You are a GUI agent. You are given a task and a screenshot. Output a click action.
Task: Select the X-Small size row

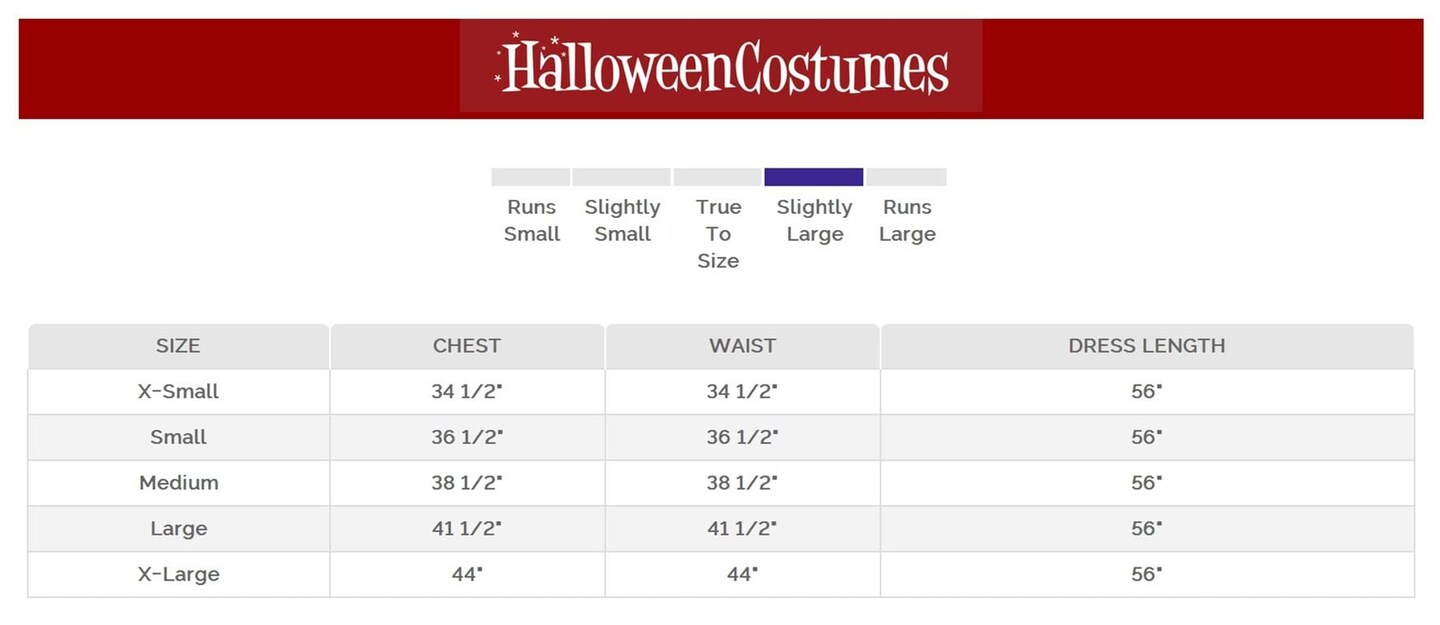178,392
